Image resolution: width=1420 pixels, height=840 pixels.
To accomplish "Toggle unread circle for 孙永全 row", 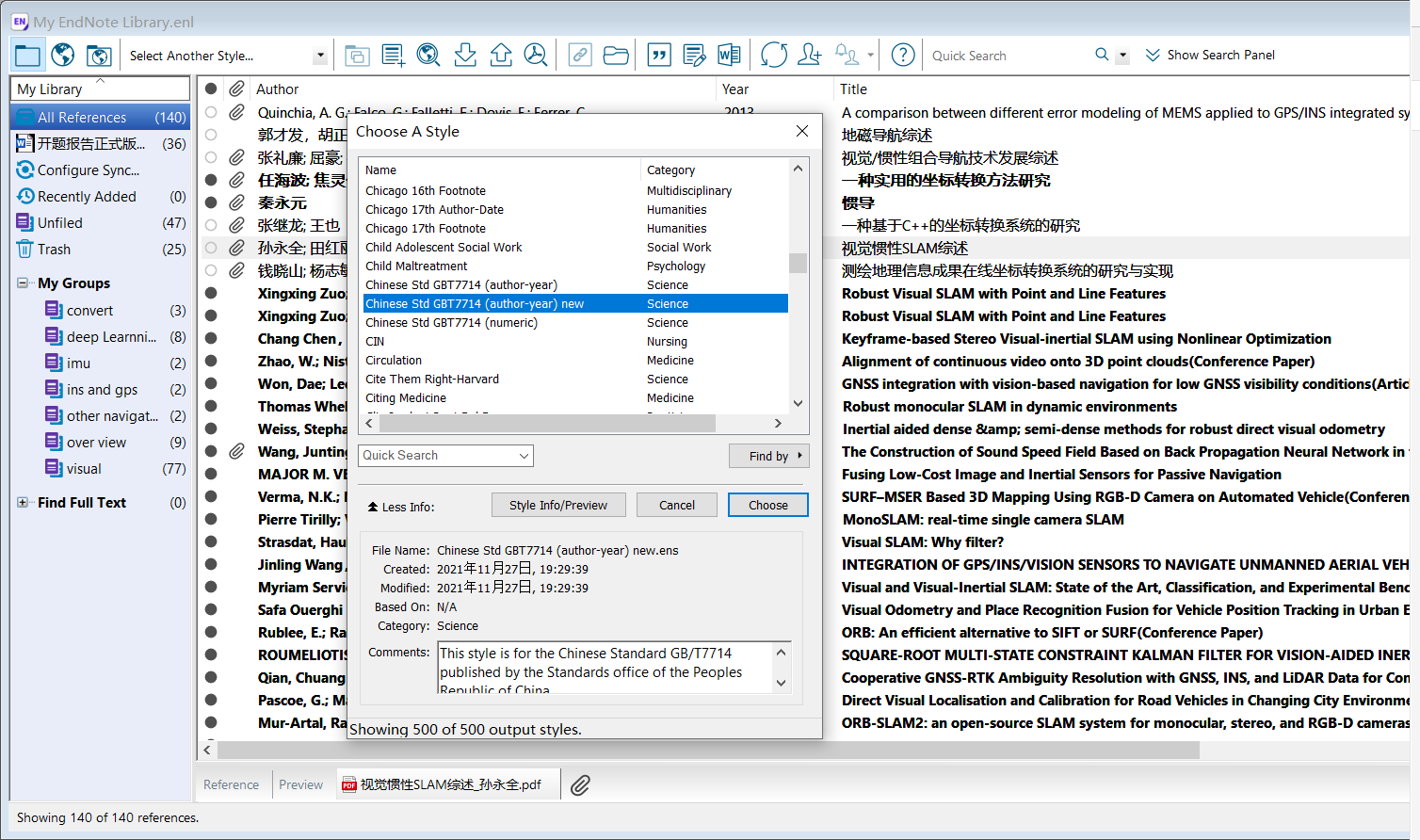I will pyautogui.click(x=211, y=248).
